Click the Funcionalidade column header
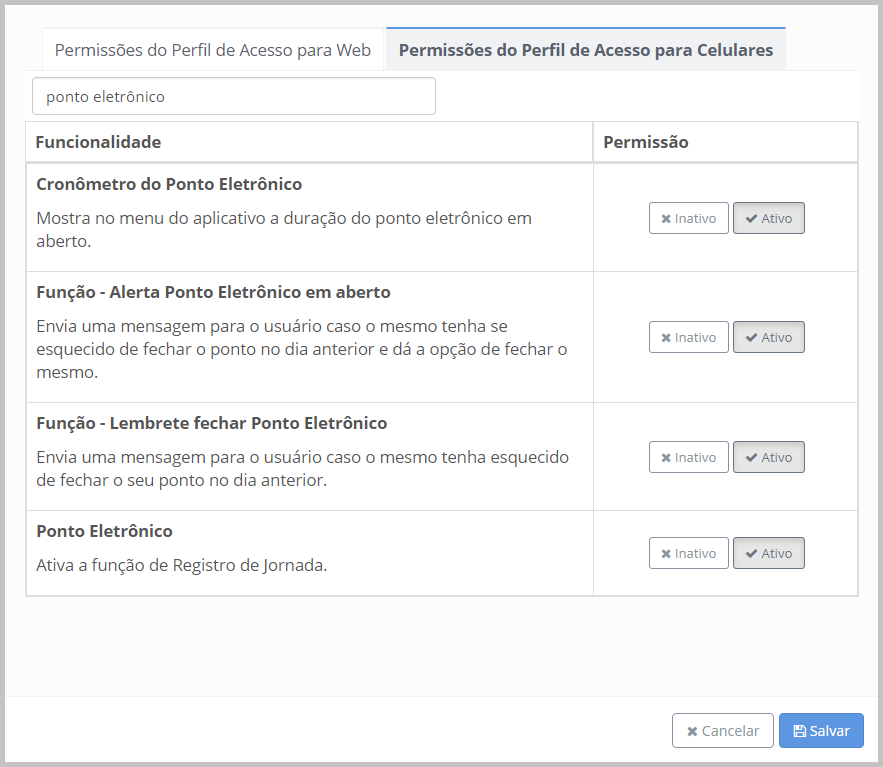Viewport: 883px width, 767px height. (x=98, y=142)
